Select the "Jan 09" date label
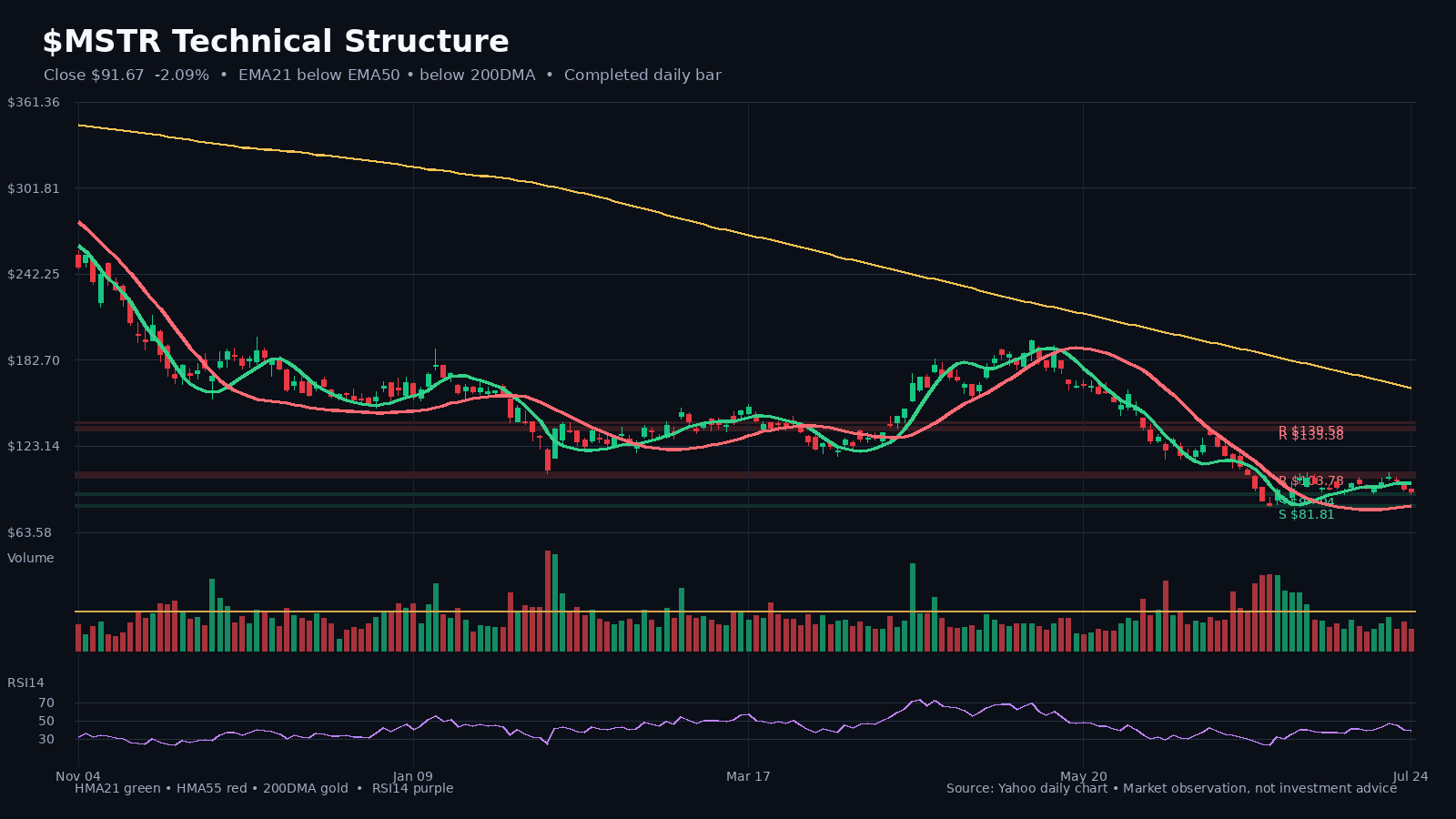This screenshot has height=819, width=1456. tap(413, 776)
